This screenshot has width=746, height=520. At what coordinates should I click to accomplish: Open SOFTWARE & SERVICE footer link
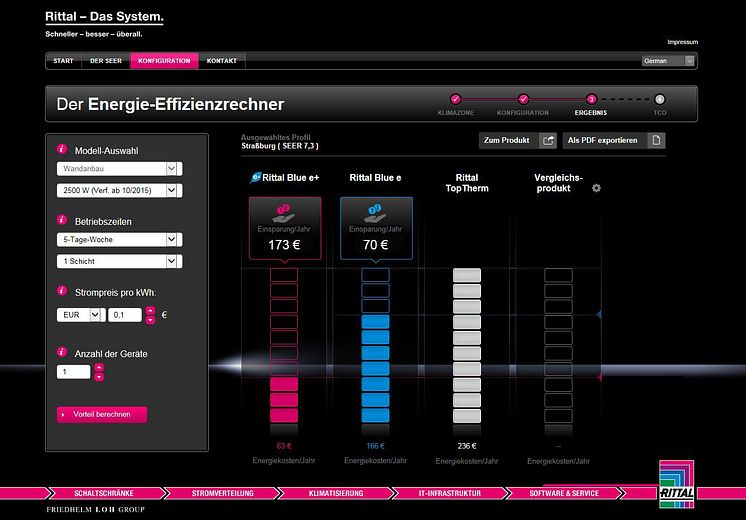pos(564,493)
